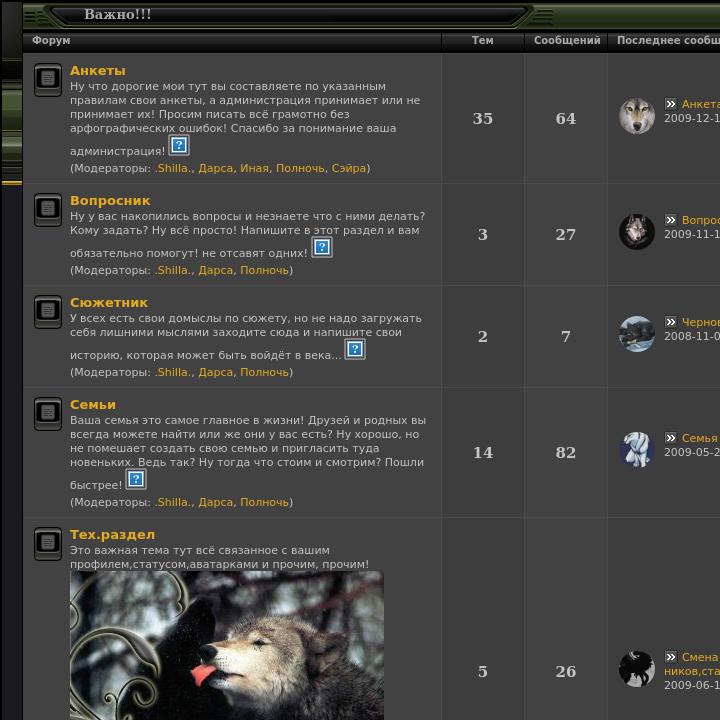Viewport: 720px width, 720px height.
Task: Open the Семьи forum
Action: pyautogui.click(x=93, y=405)
